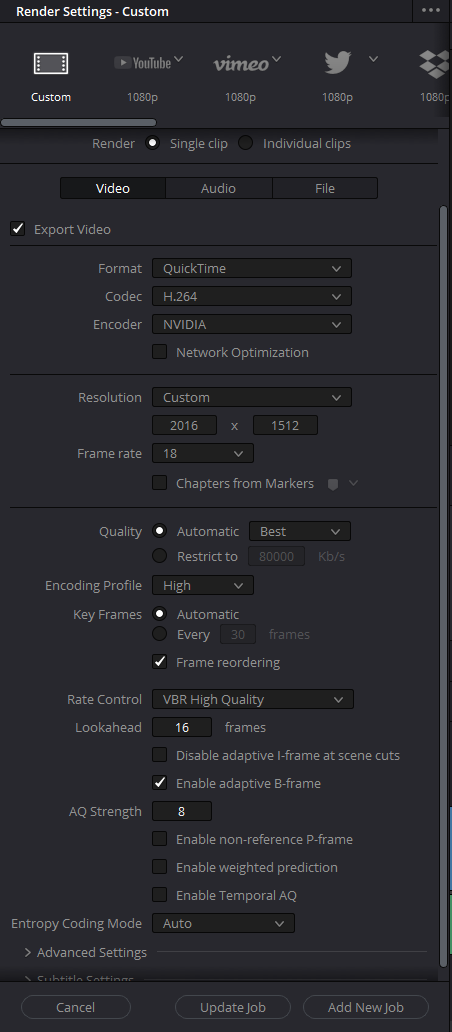Screen dimensions: 452x1032
Task: Enable the Network Optimization checkbox
Action: click(x=160, y=351)
